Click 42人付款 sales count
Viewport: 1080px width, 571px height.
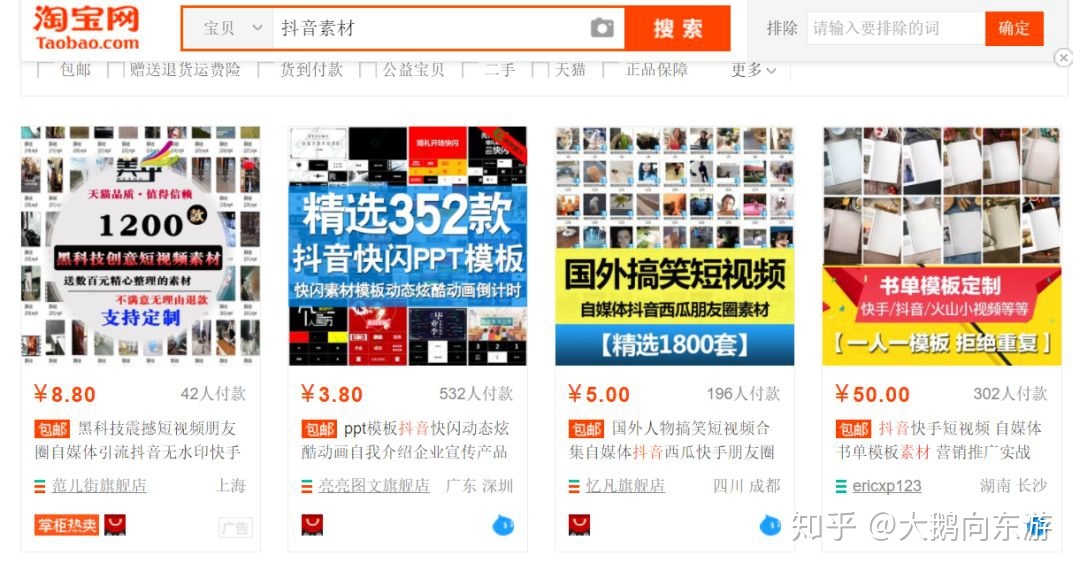coord(213,394)
